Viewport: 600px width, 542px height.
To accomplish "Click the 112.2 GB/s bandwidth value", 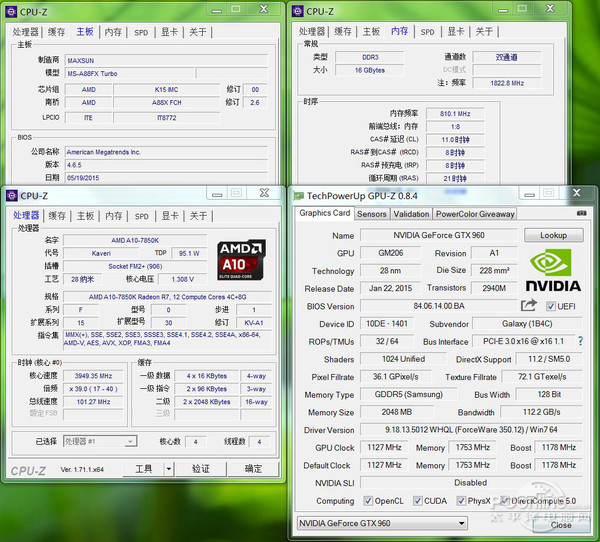I will click(x=541, y=412).
